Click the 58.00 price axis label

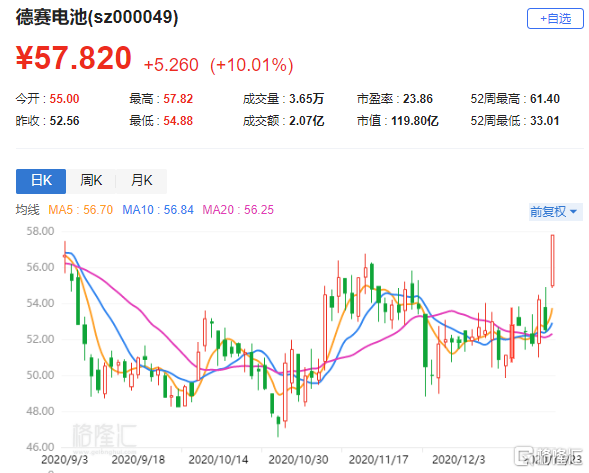(40, 231)
